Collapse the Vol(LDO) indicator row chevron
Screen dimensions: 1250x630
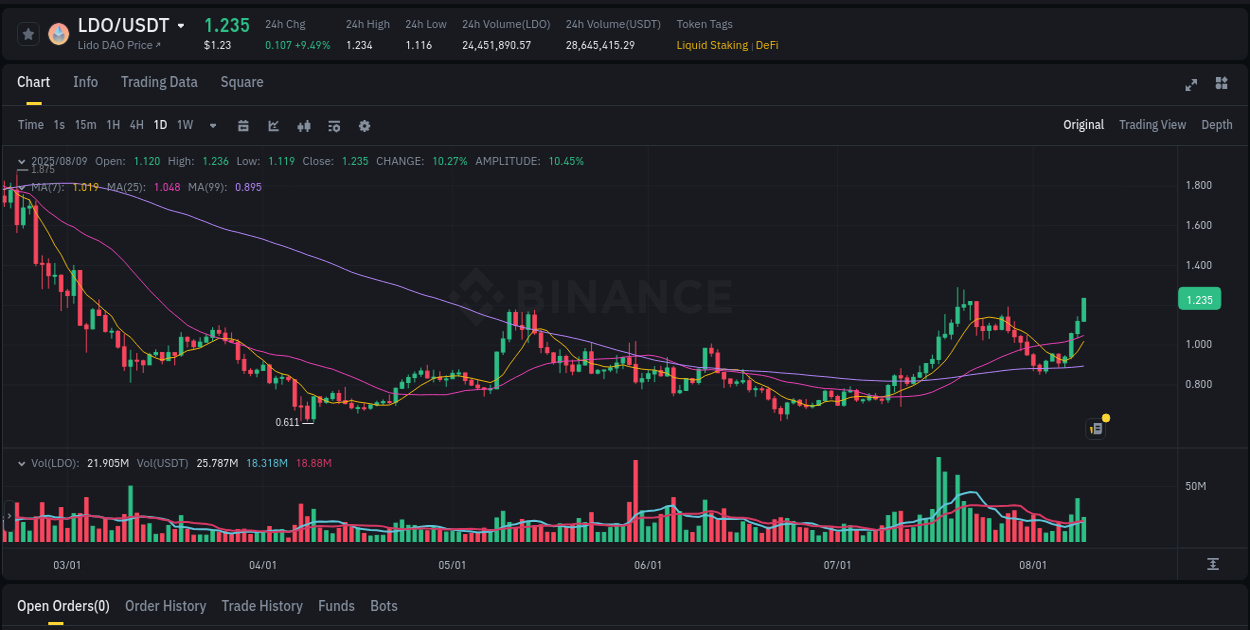tap(21, 463)
